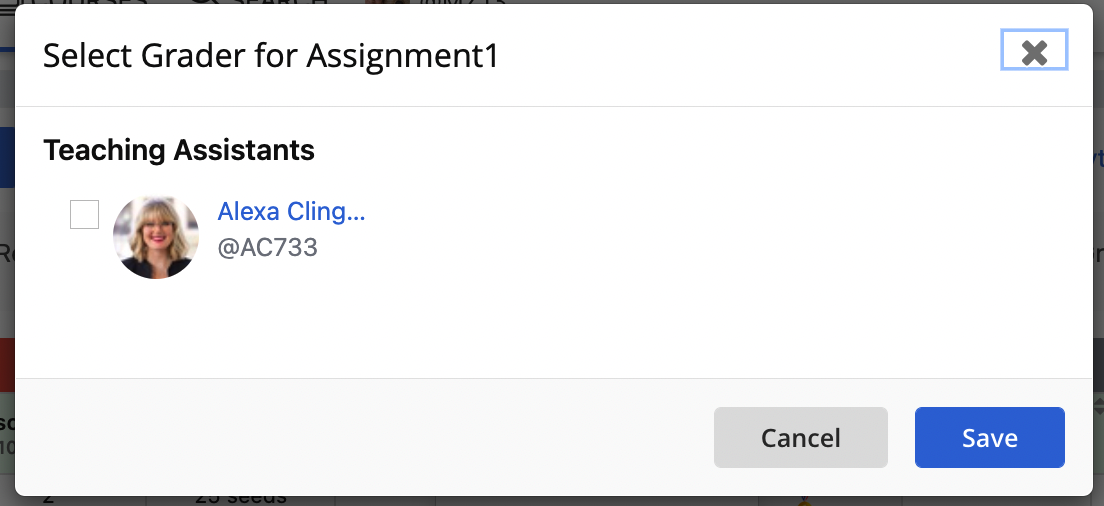
Task: Save the selected grader
Action: pos(989,437)
